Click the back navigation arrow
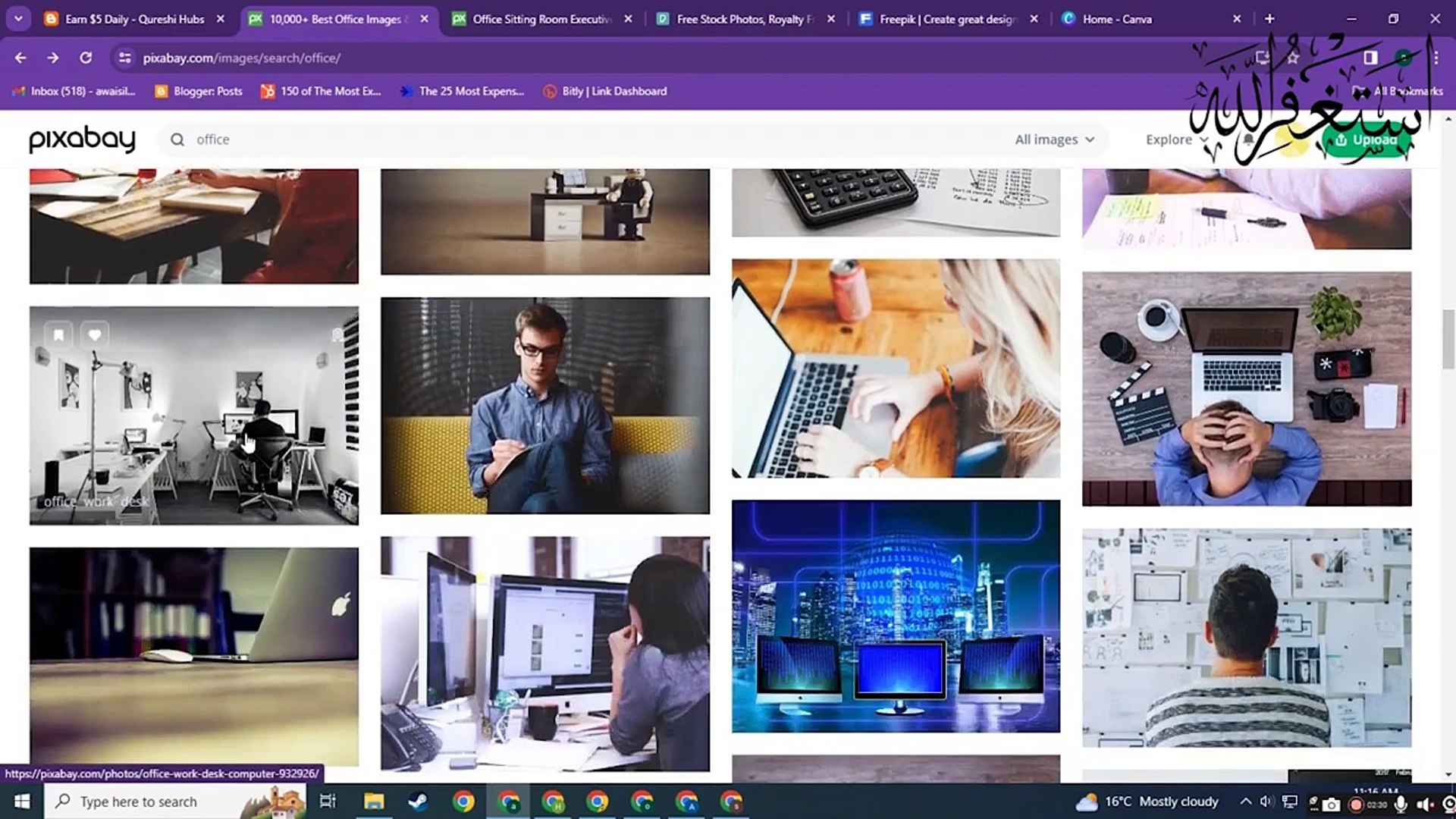Viewport: 1456px width, 819px height. 20,58
